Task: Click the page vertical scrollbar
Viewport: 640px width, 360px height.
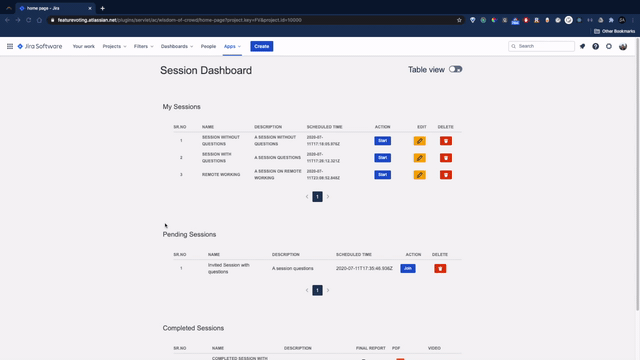Action: pyautogui.click(x=637, y=173)
